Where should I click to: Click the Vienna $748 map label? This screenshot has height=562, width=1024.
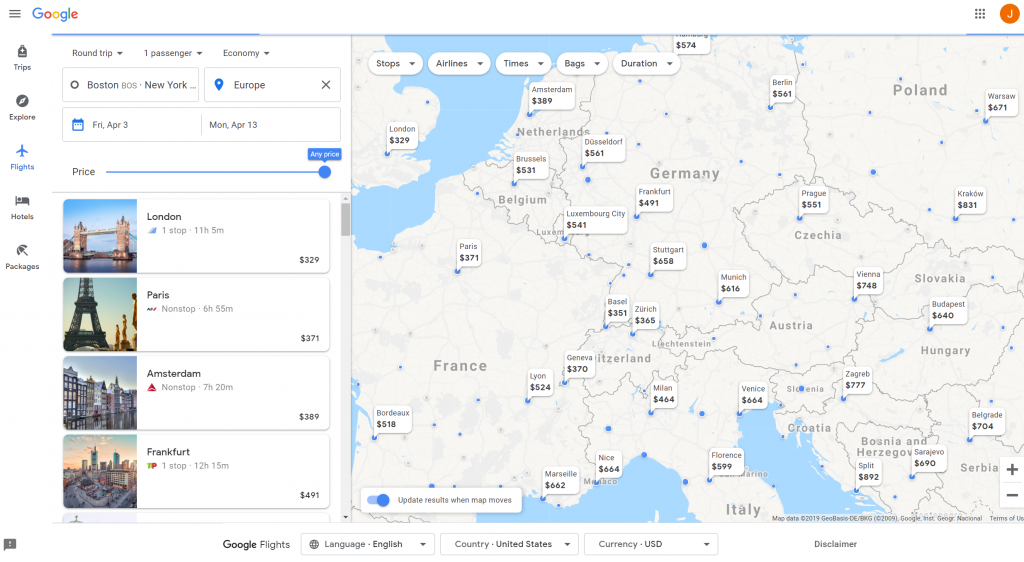click(868, 280)
